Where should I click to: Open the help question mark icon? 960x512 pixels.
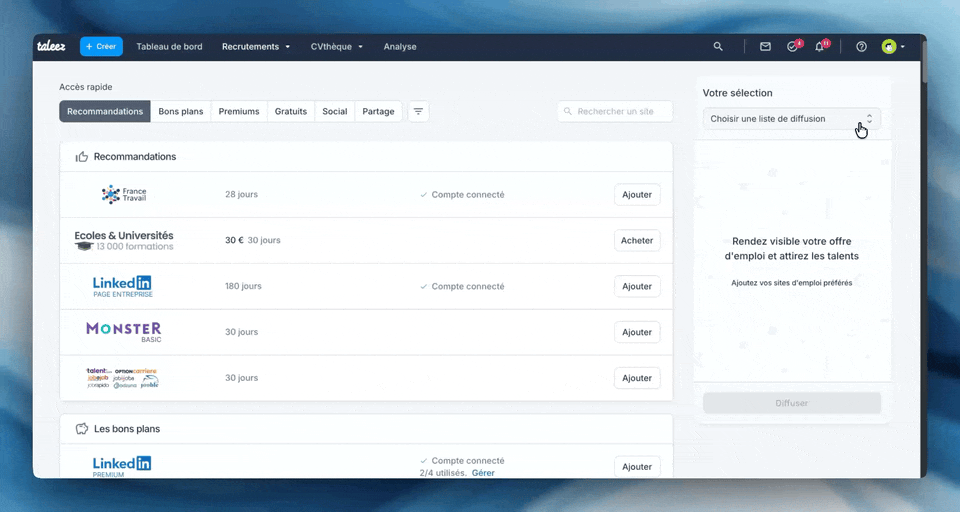(861, 47)
